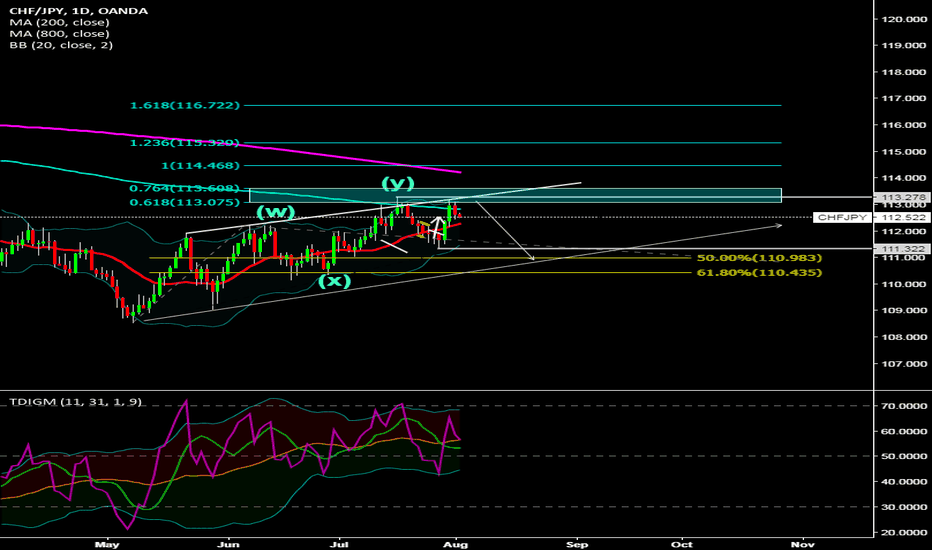Click the TDIGM (11, 31, 1, 9) indicator label
Image resolution: width=932 pixels, height=550 pixels.
[x=75, y=402]
